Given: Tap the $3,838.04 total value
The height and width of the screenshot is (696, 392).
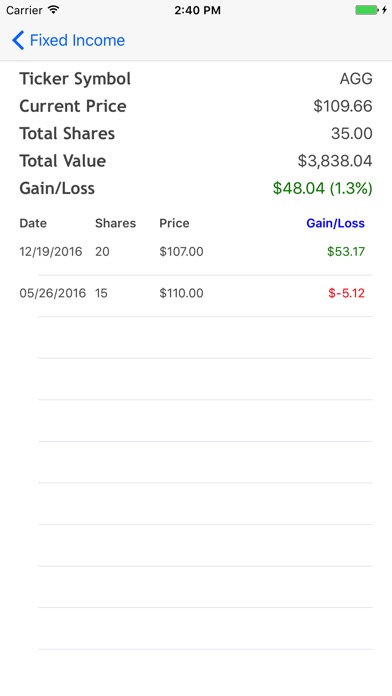Looking at the screenshot, I should coord(335,161).
